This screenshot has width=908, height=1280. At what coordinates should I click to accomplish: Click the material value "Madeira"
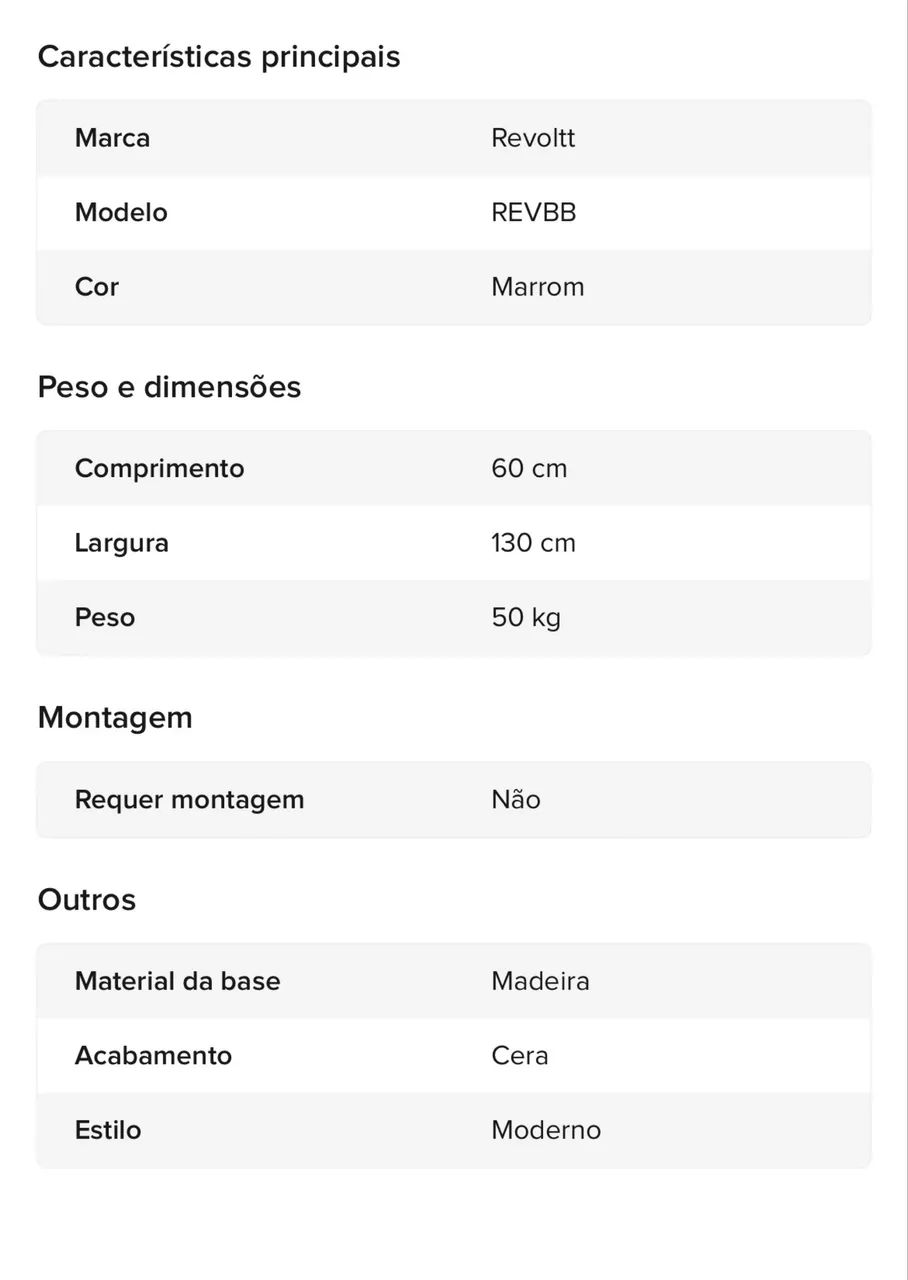tap(540, 981)
